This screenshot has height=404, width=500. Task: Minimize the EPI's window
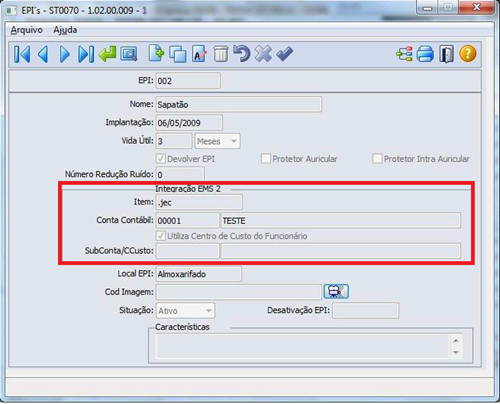pos(428,8)
